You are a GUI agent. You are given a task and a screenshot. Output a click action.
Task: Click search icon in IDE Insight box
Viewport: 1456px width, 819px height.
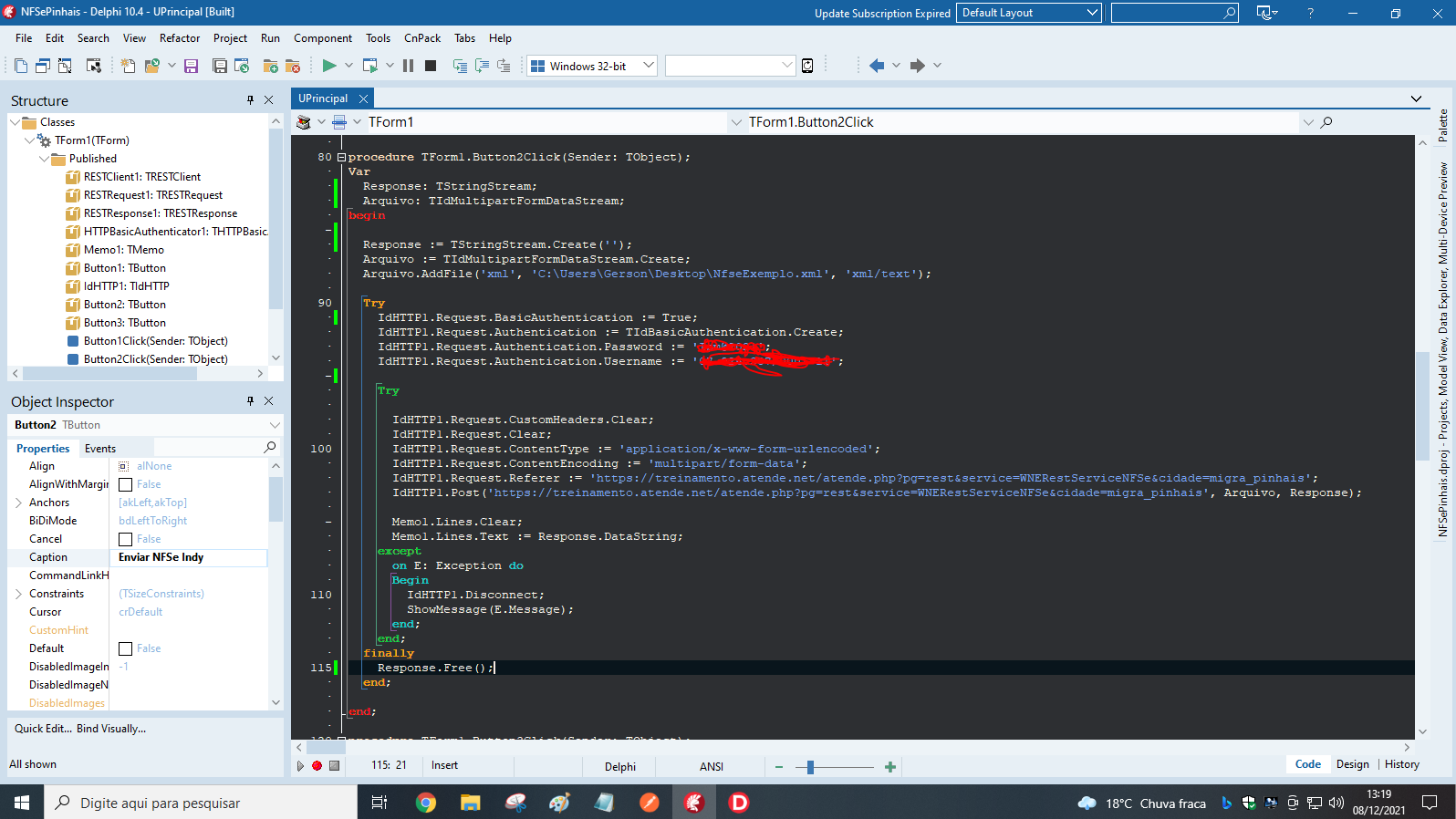(1230, 13)
